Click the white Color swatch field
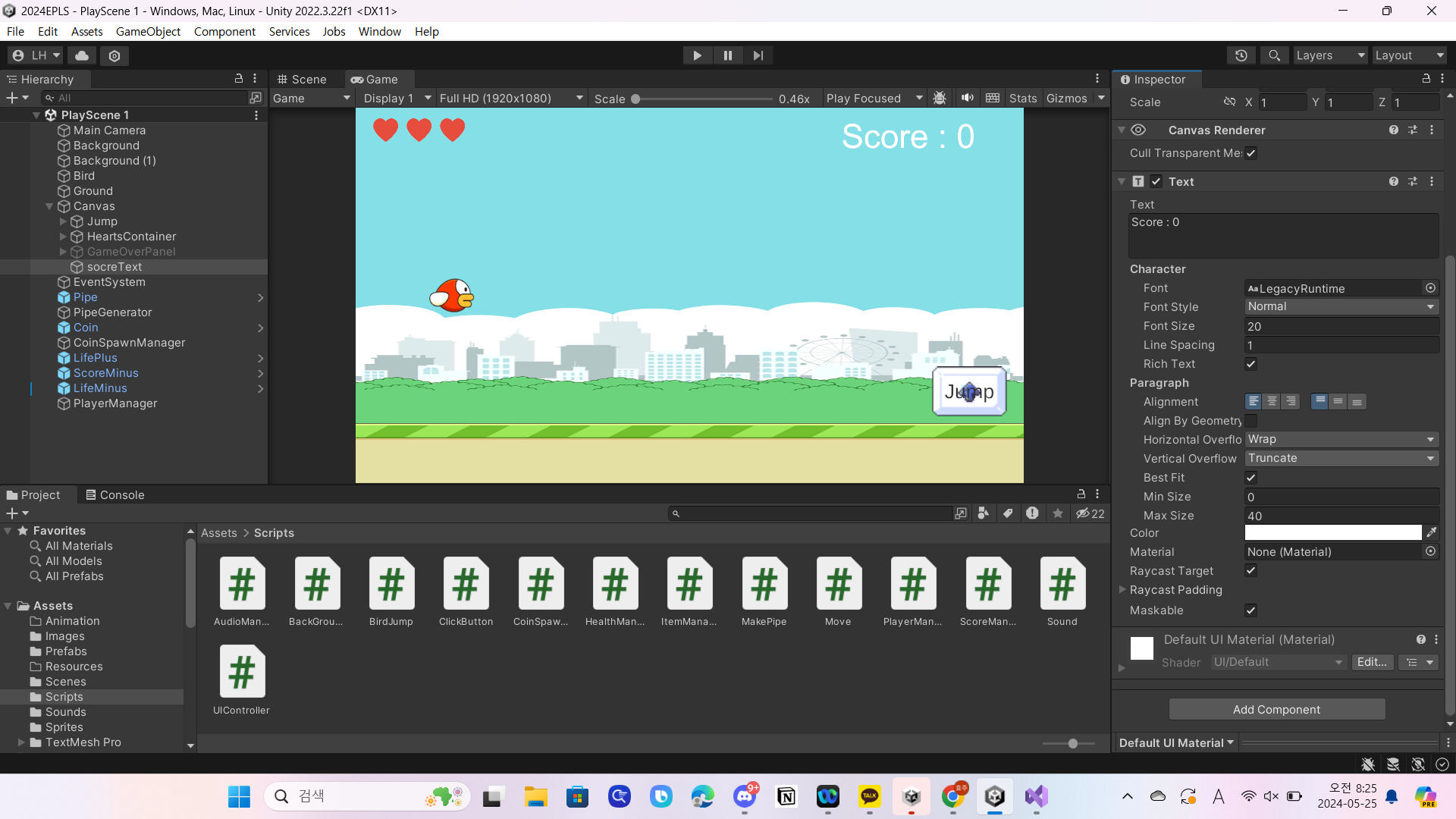The image size is (1456, 819). [1332, 532]
